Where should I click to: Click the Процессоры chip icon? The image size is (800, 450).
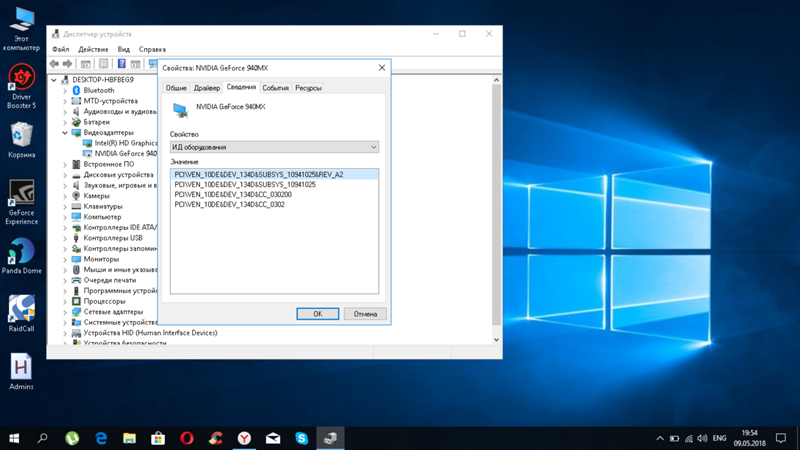pyautogui.click(x=76, y=301)
